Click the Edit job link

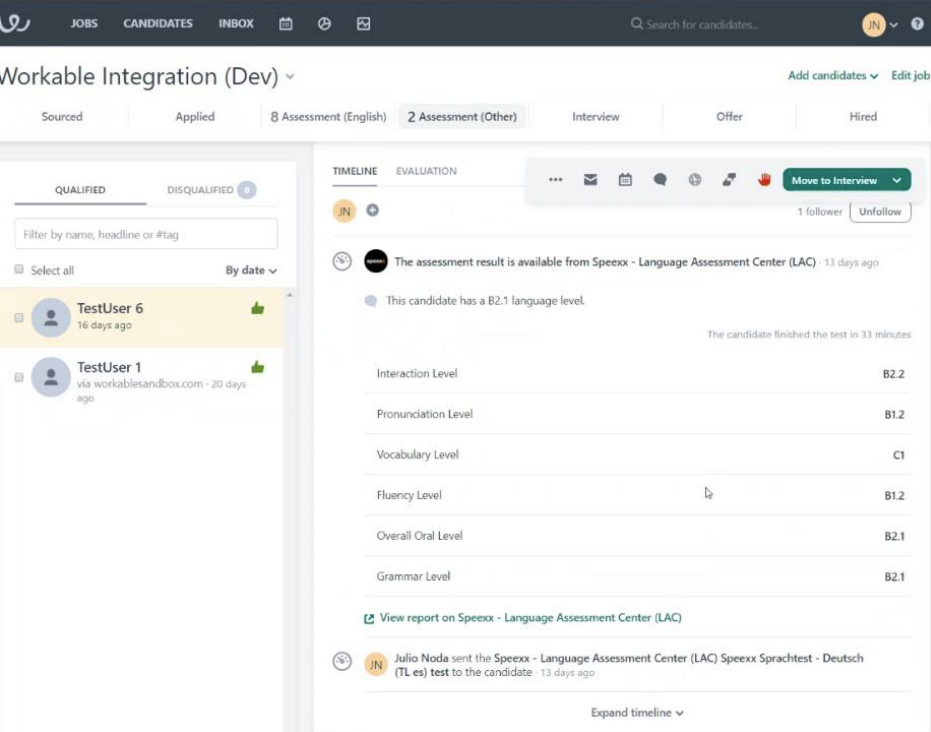click(910, 75)
